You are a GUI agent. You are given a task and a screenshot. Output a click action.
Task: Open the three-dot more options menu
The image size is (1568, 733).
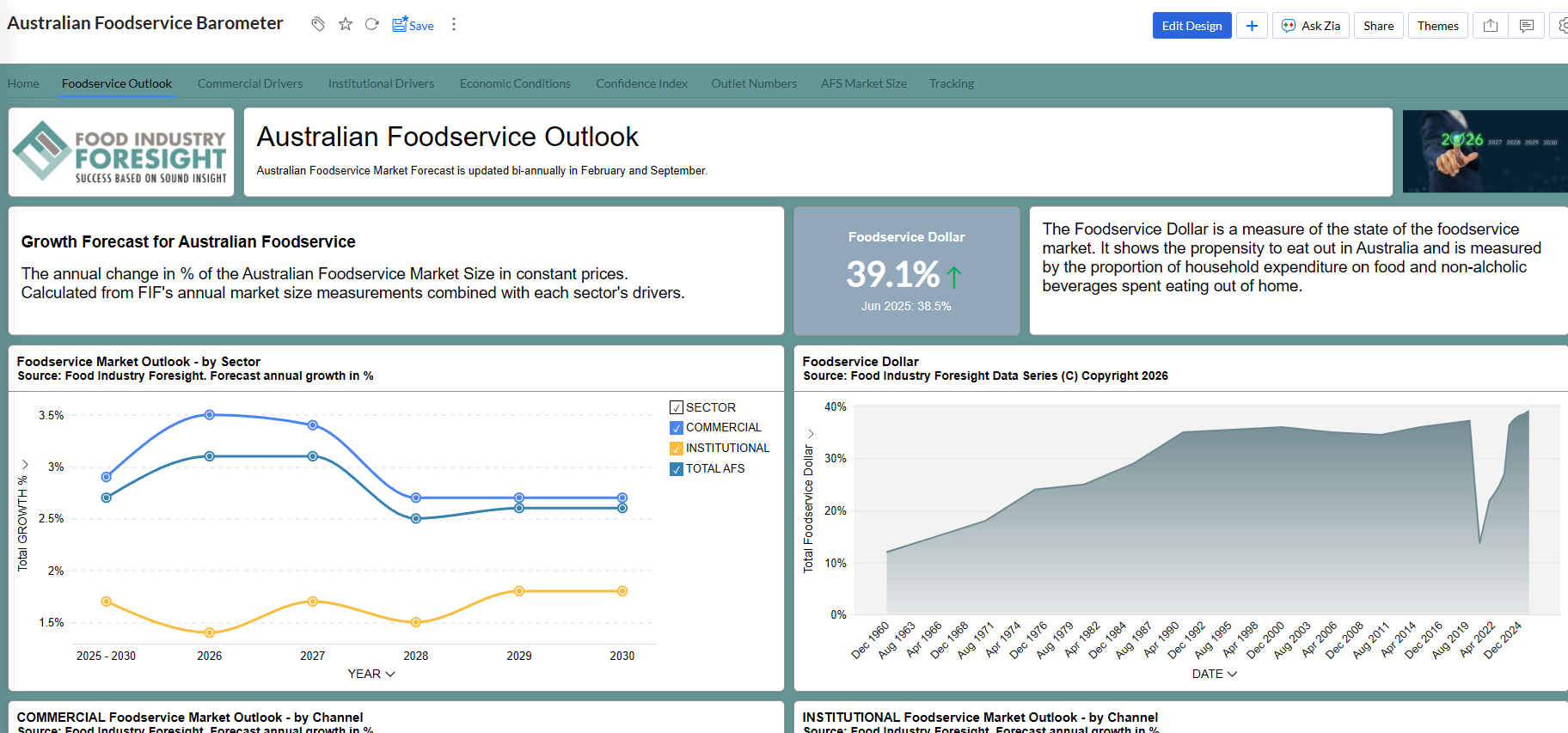(454, 24)
